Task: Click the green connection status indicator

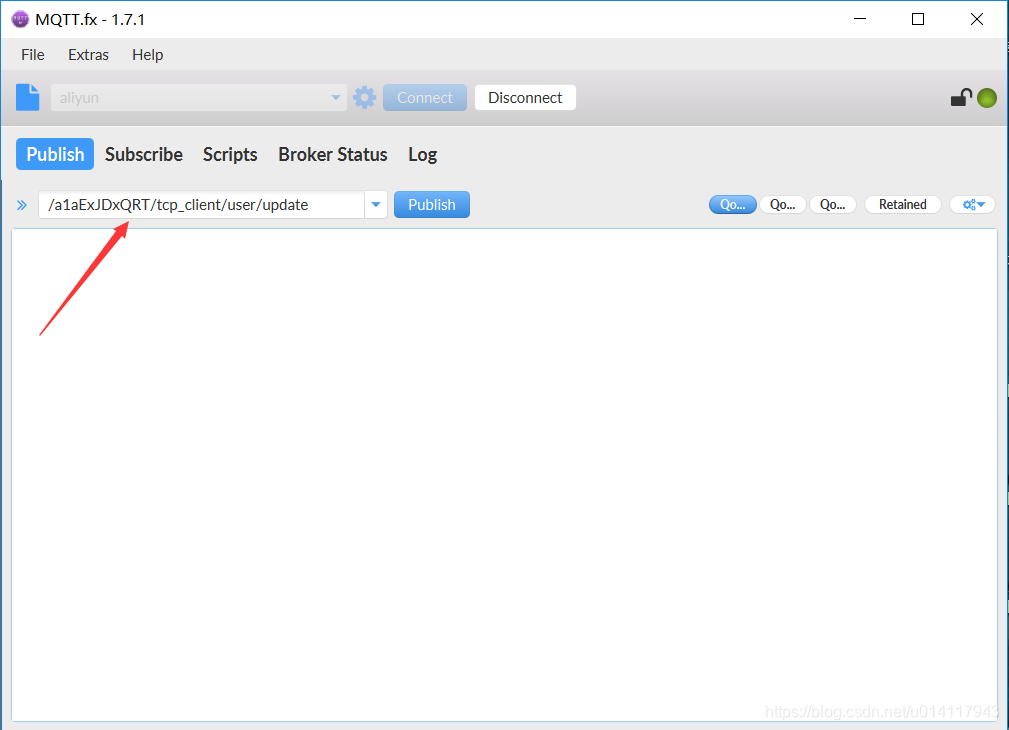Action: [x=986, y=98]
